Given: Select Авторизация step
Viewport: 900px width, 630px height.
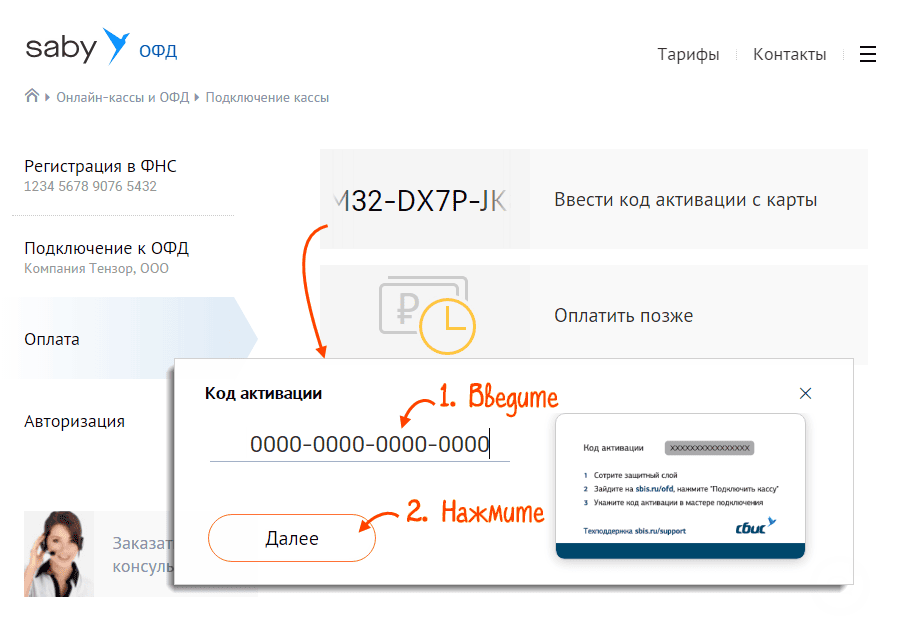Looking at the screenshot, I should tap(74, 421).
